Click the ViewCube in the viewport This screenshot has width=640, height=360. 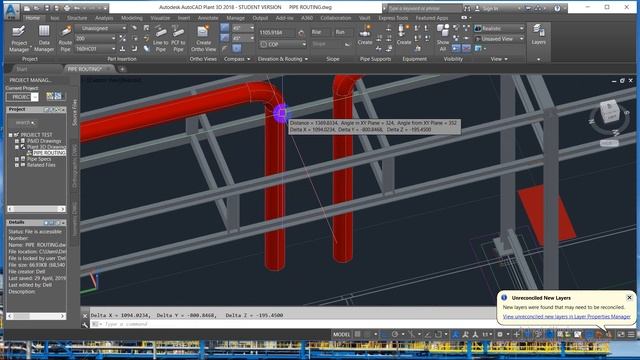coord(610,111)
